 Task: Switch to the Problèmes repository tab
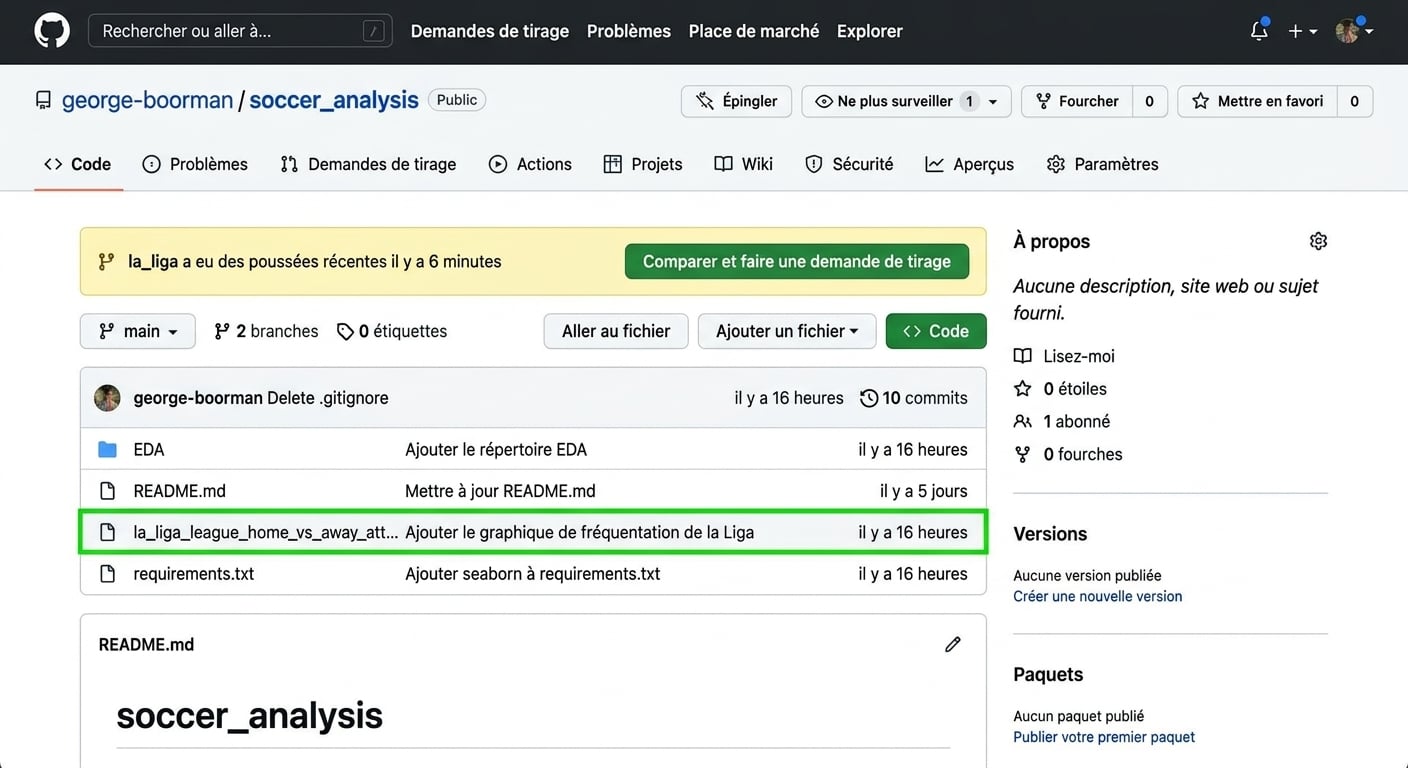[195, 164]
